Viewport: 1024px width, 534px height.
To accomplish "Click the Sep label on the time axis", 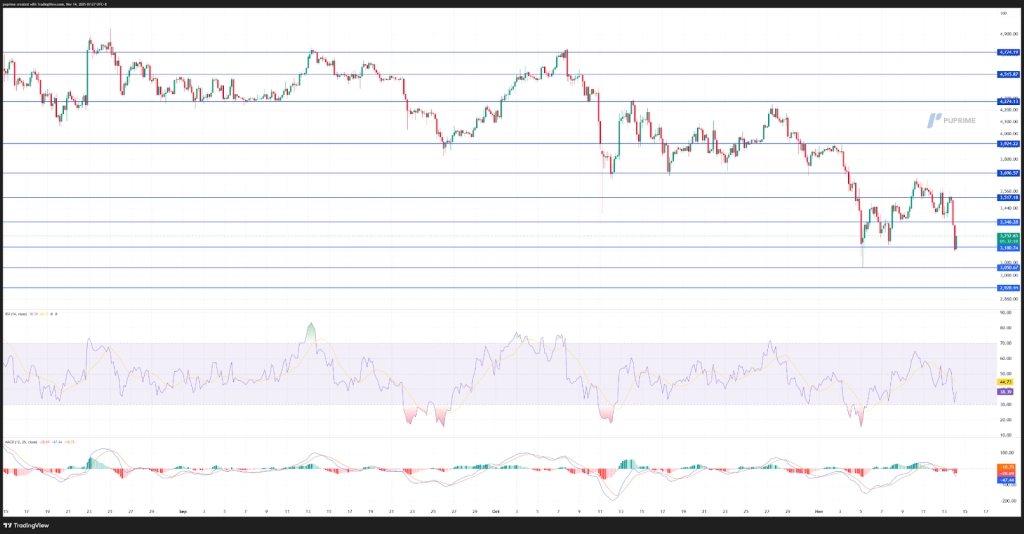I will pyautogui.click(x=184, y=511).
